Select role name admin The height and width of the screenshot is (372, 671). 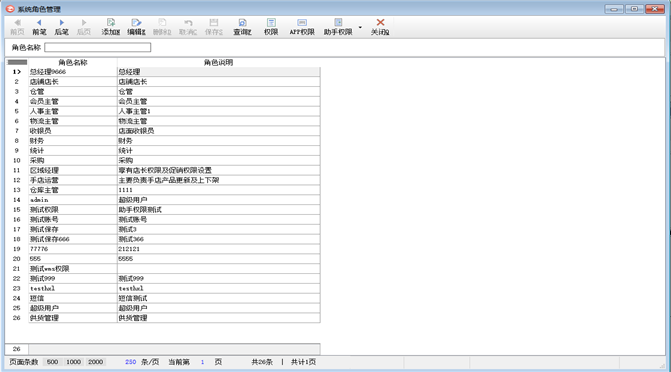click(x=73, y=200)
